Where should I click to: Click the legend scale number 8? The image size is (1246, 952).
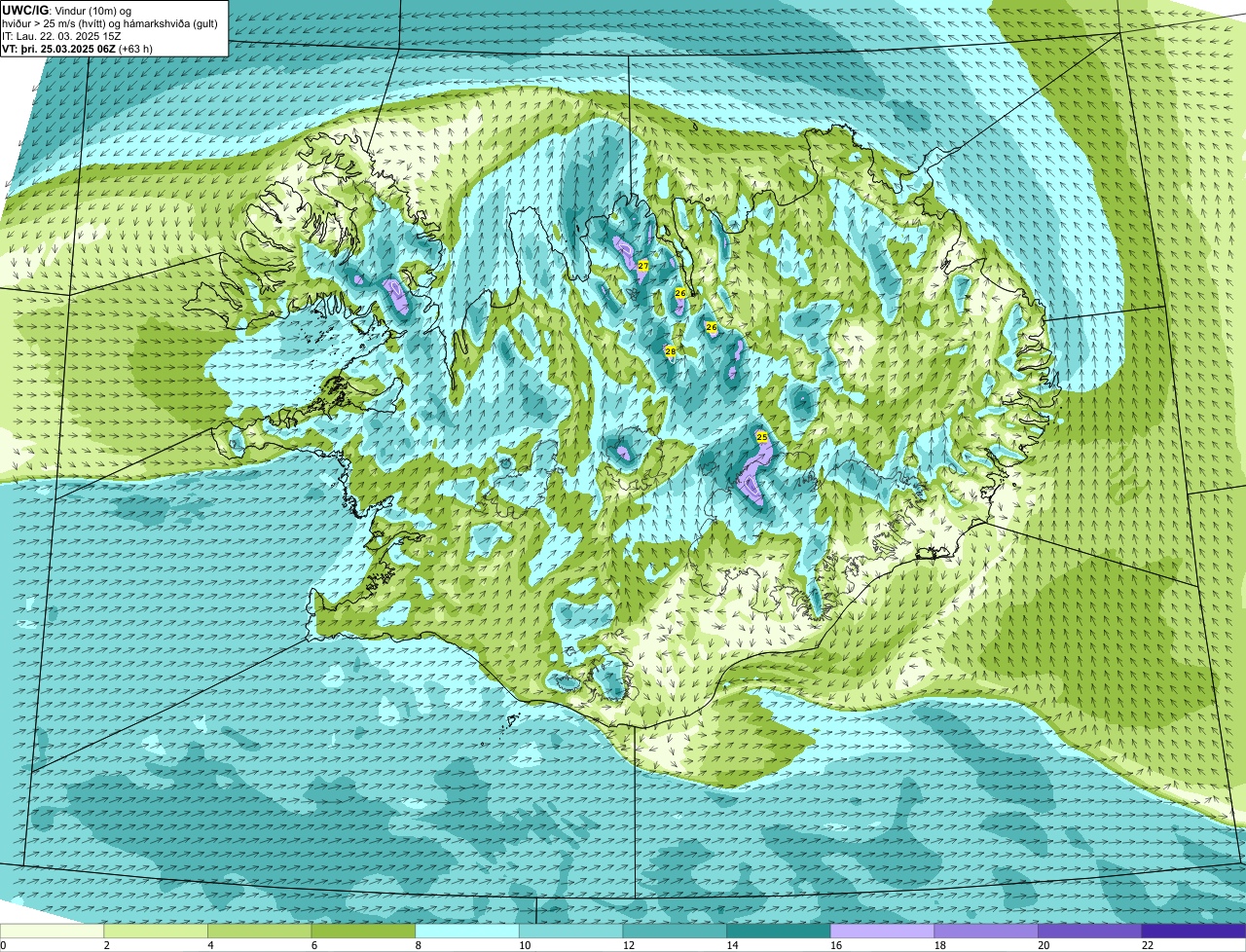coord(418,945)
